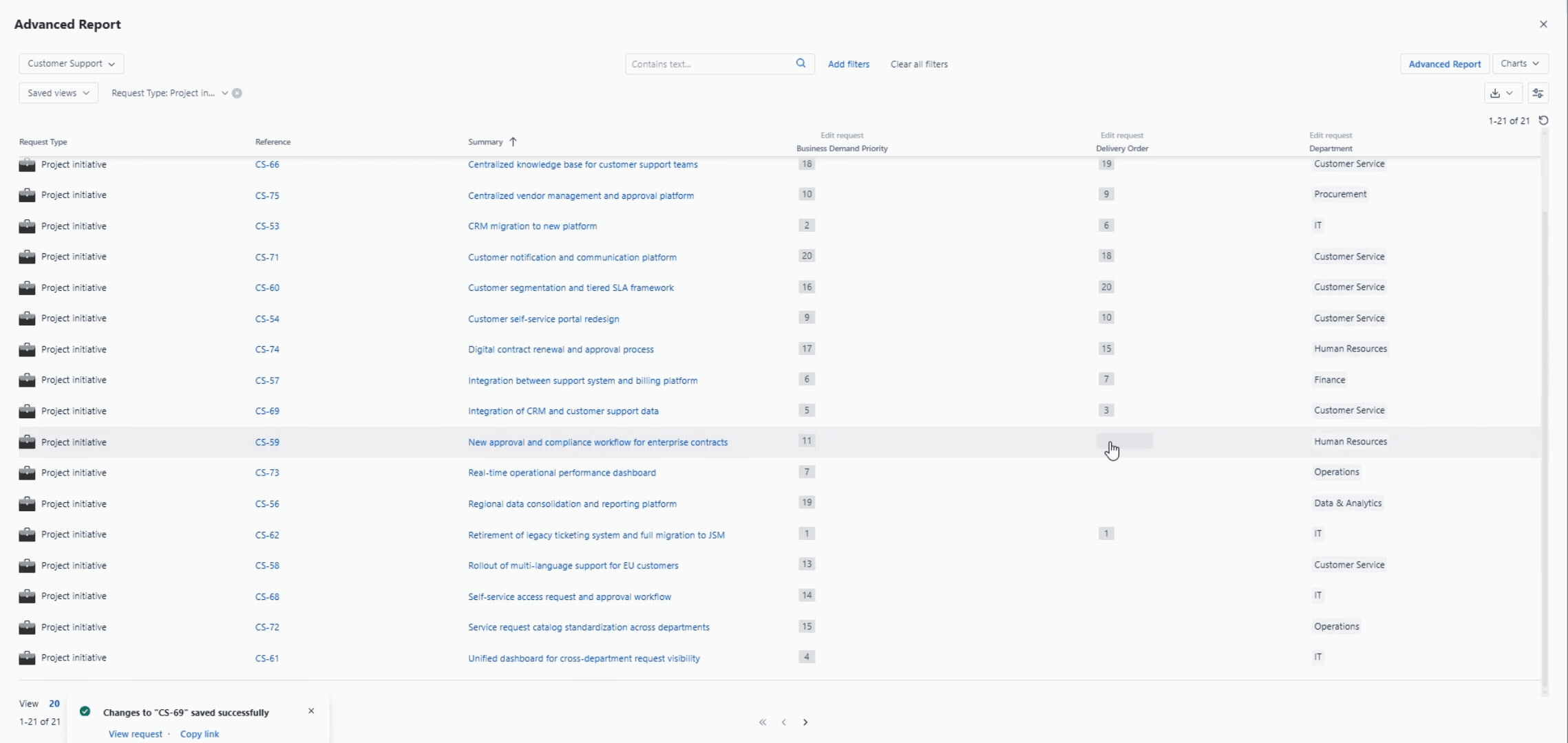Open the Customer Support project dropdown
The height and width of the screenshot is (743, 1568).
point(72,63)
